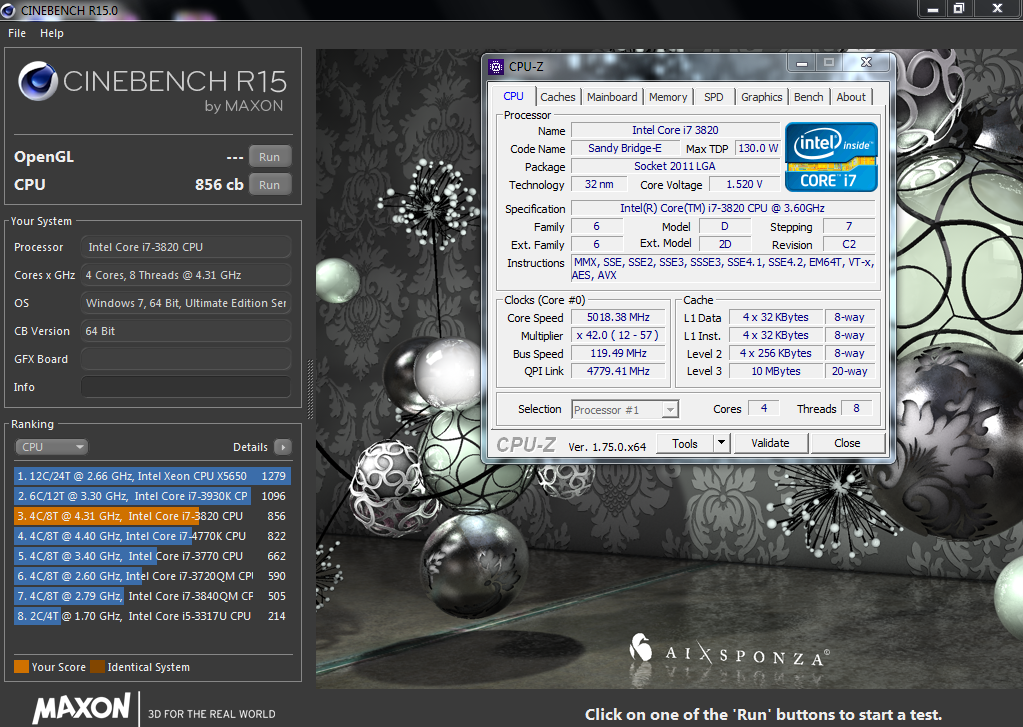The height and width of the screenshot is (727, 1023).
Task: Click the Level 3 cache value 10 MBytes
Action: coord(776,371)
